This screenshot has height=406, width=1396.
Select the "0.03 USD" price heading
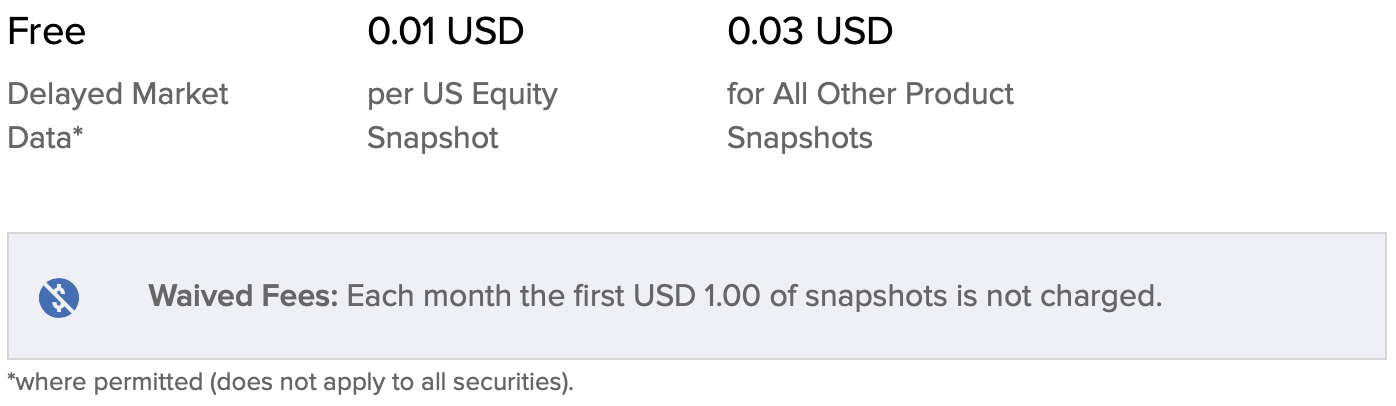click(x=810, y=32)
